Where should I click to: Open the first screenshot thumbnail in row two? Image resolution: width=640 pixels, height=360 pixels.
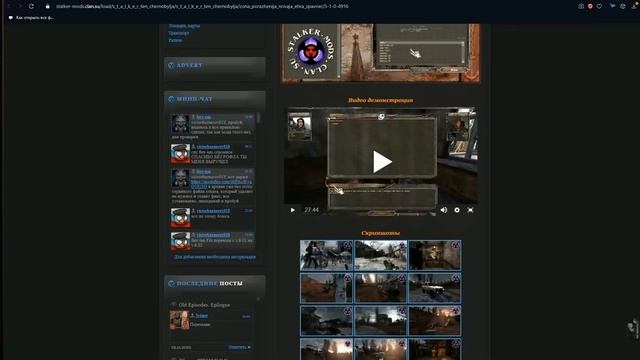point(326,288)
